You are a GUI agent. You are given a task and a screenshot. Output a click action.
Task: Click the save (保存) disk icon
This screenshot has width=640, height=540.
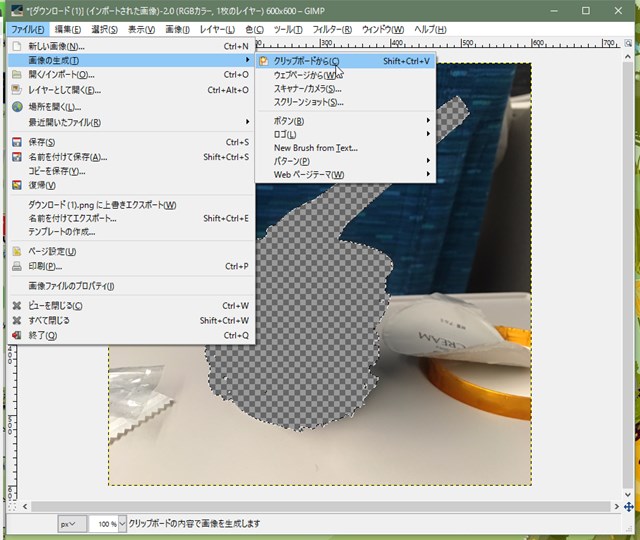tap(17, 142)
